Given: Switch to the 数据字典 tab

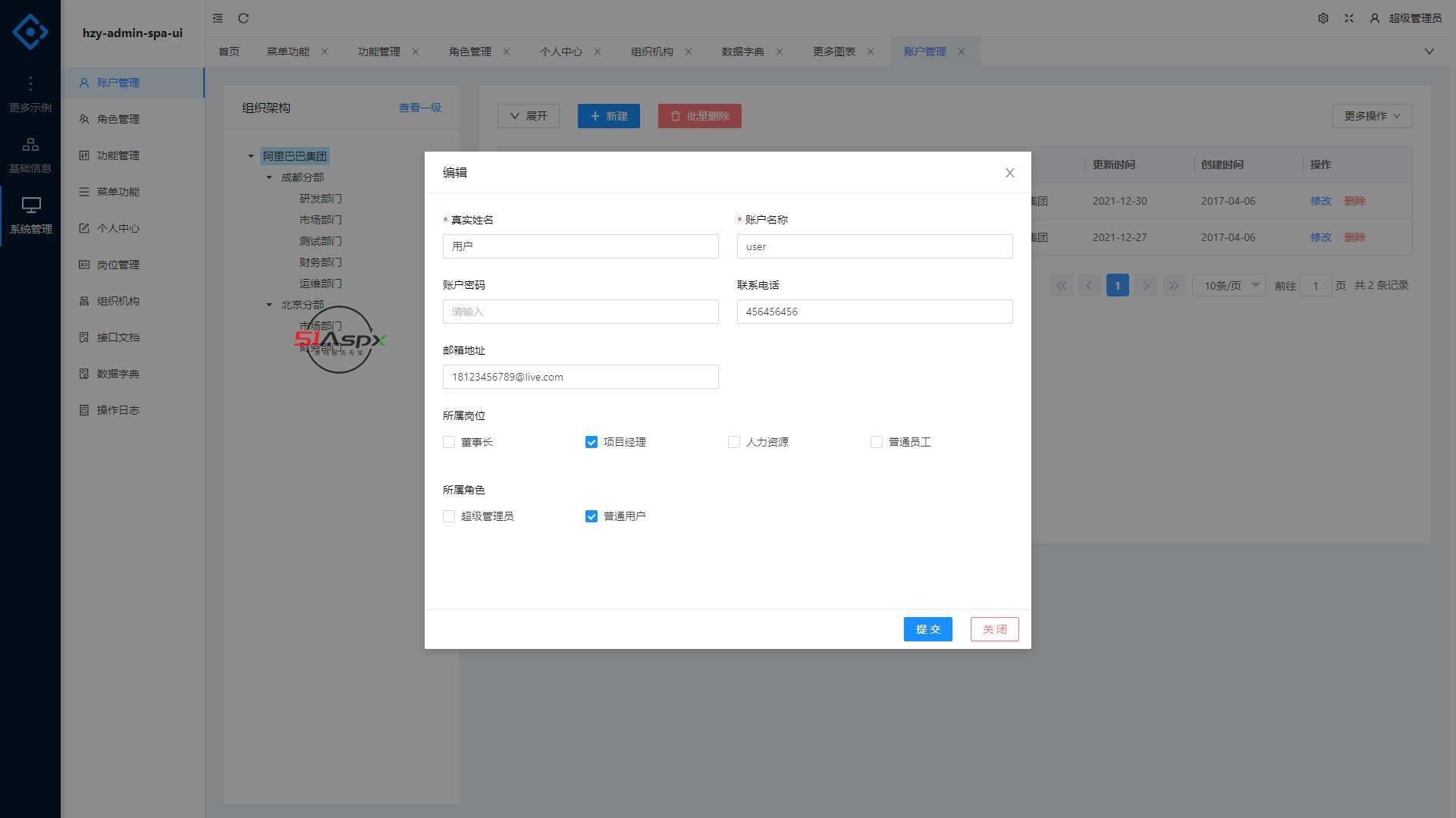Looking at the screenshot, I should [743, 52].
